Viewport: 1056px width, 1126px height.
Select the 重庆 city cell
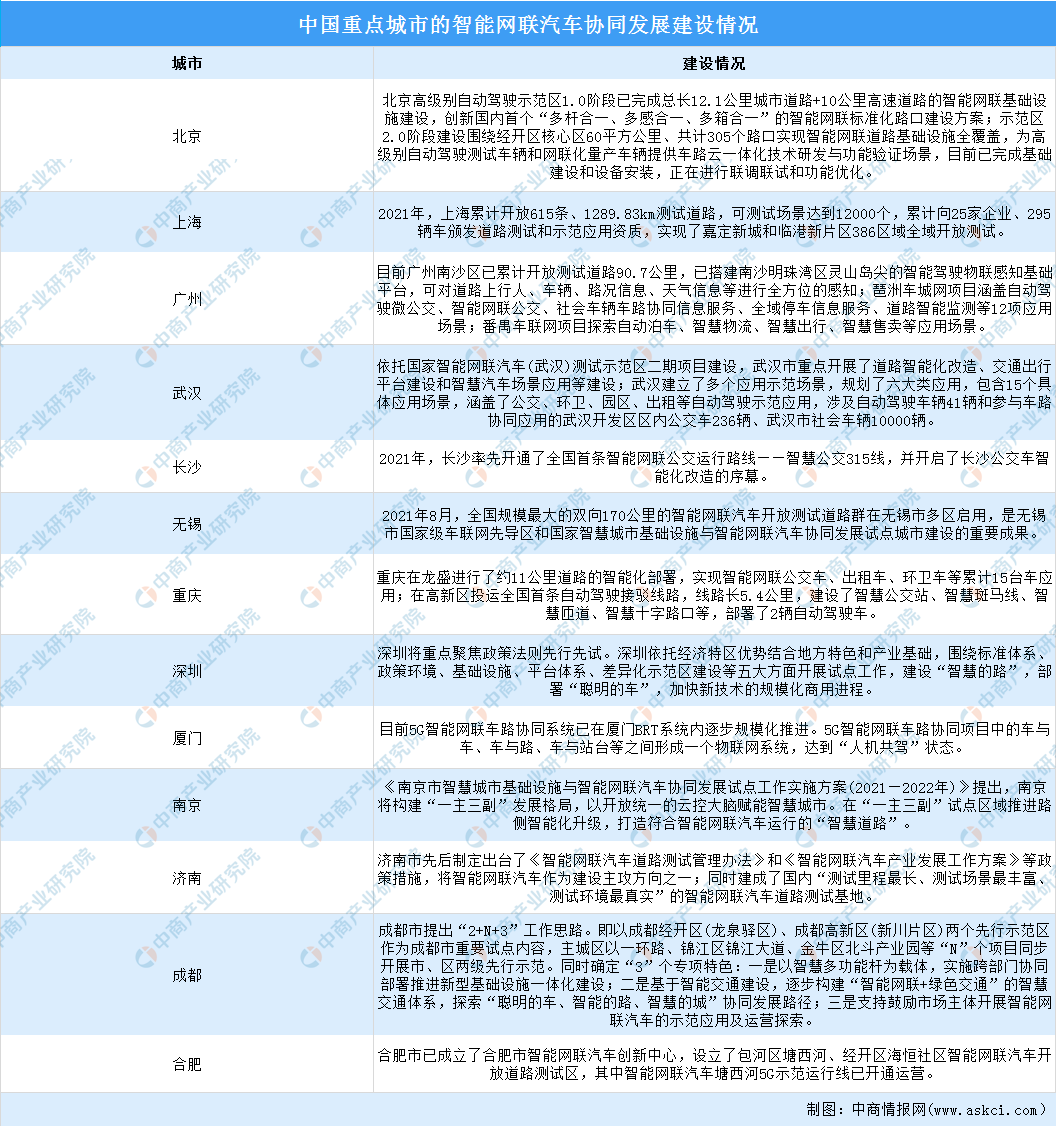coord(187,595)
